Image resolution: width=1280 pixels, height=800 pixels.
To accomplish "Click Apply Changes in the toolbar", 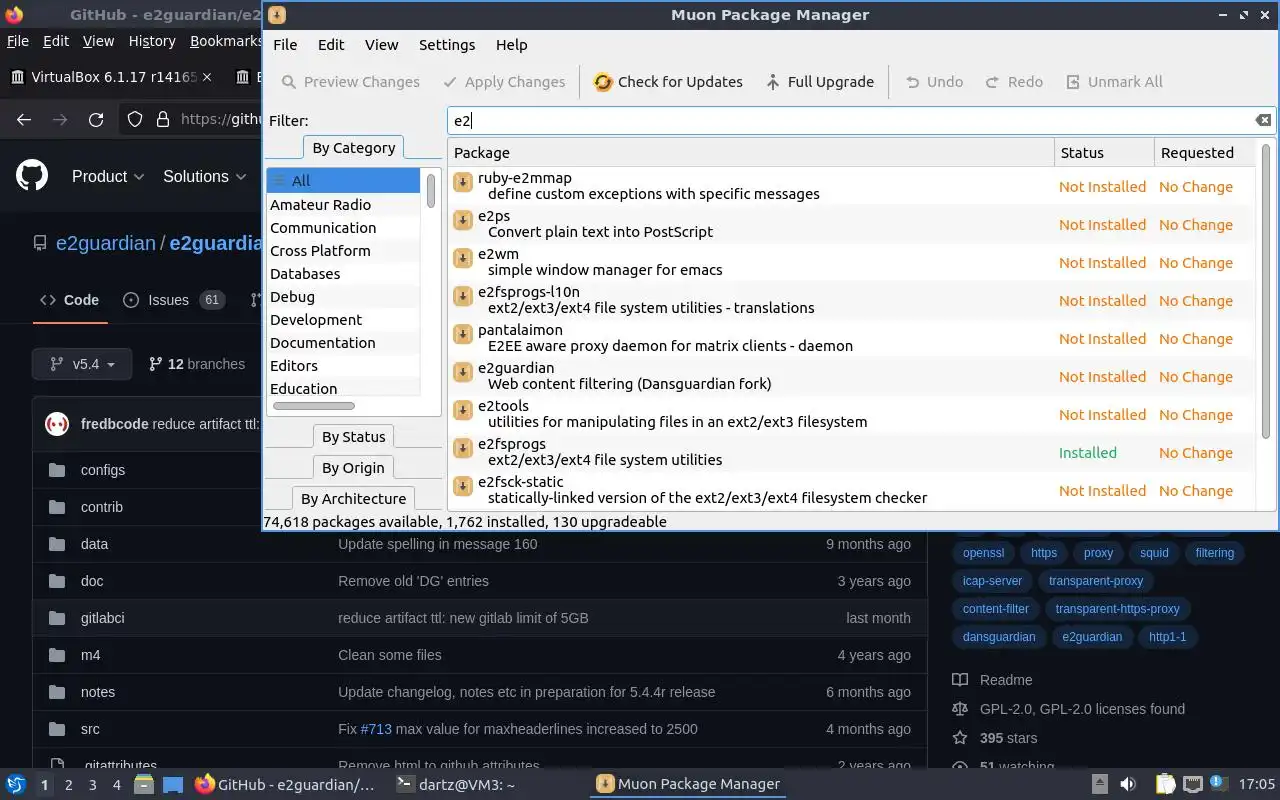I will click(x=504, y=82).
